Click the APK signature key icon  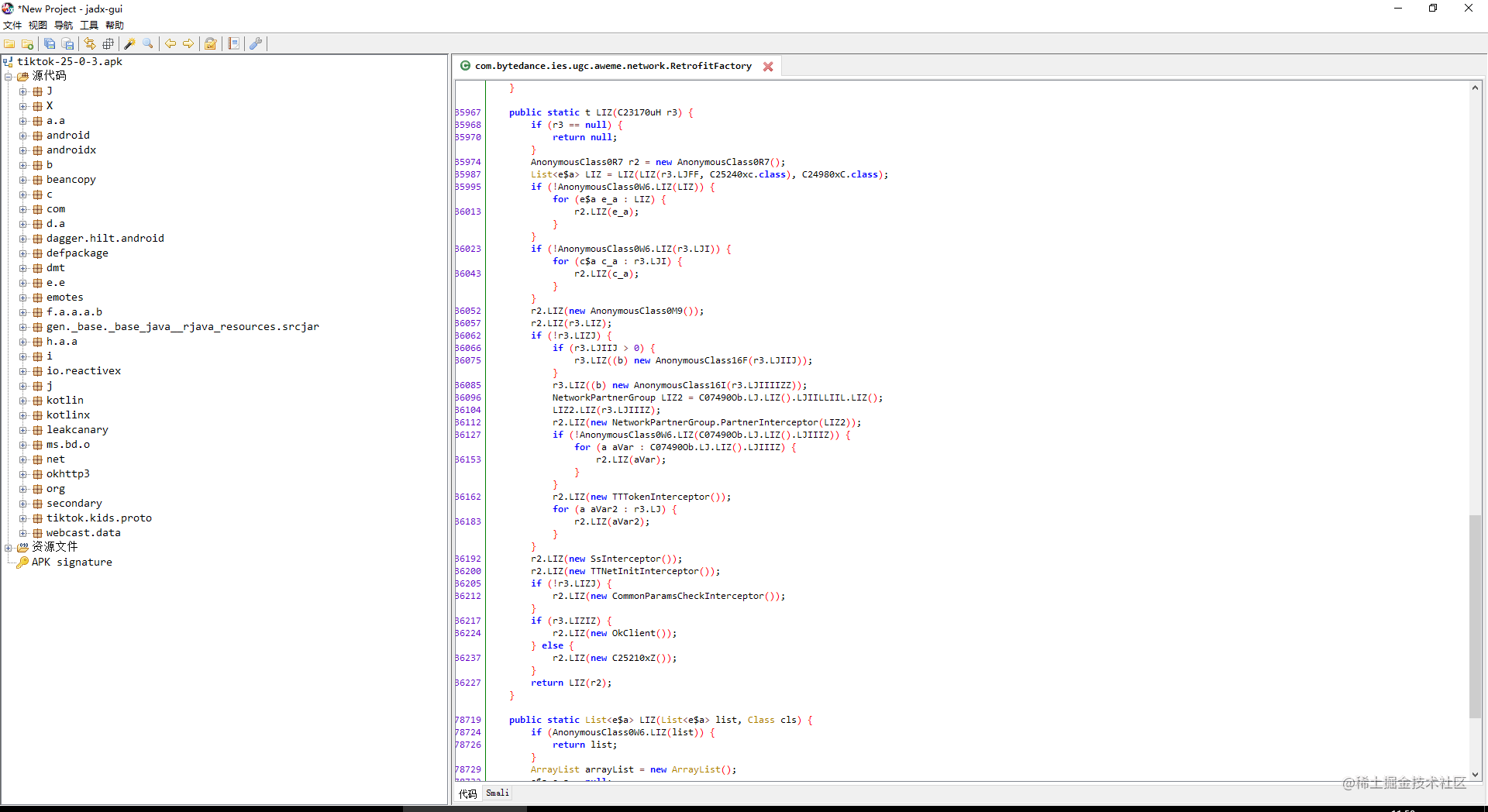pyautogui.click(x=22, y=563)
